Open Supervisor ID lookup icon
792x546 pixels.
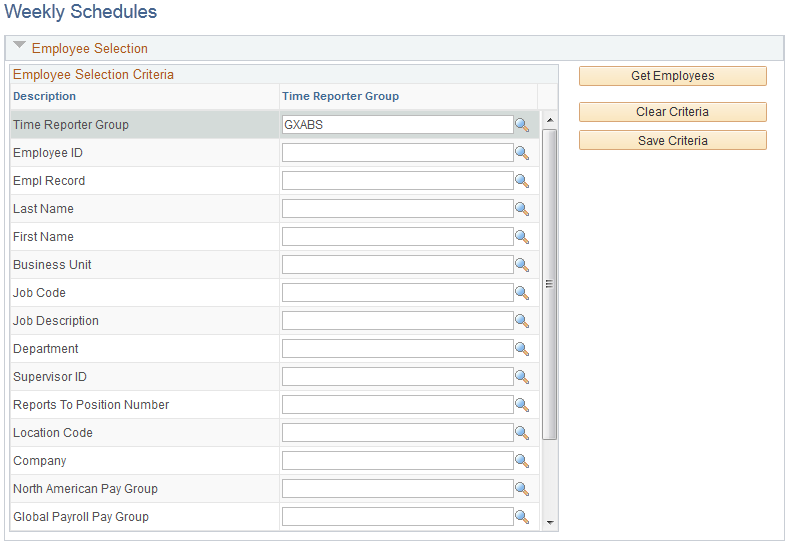pos(522,377)
